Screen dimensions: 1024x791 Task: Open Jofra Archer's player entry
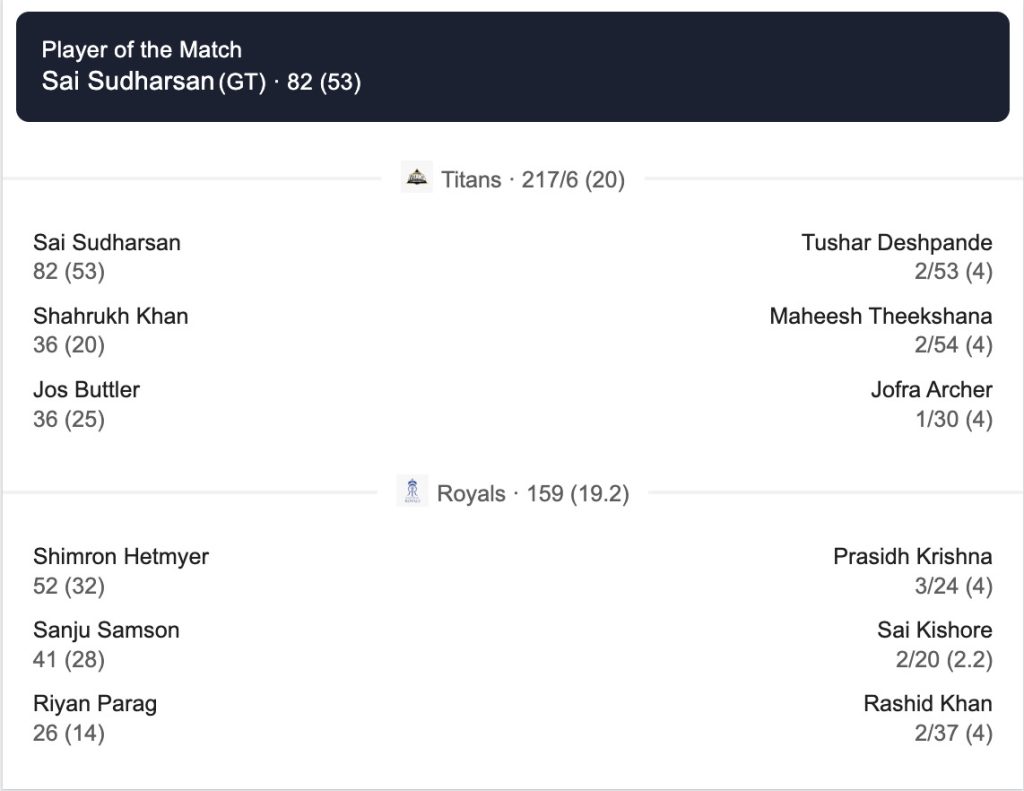(931, 389)
